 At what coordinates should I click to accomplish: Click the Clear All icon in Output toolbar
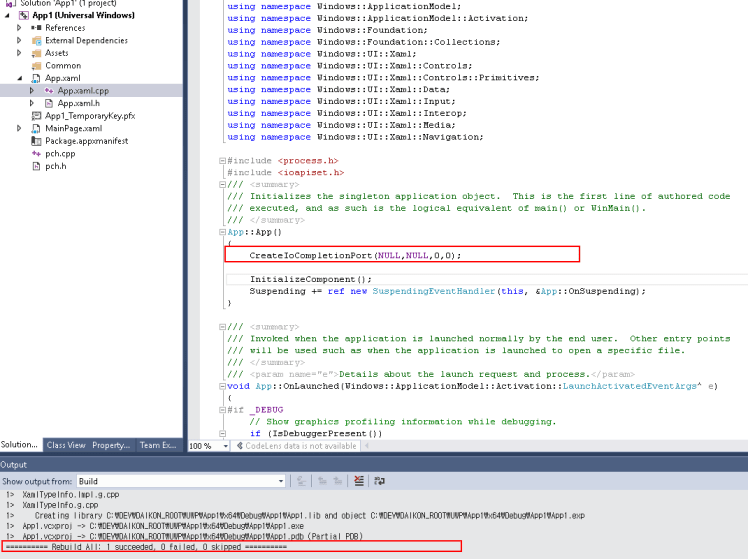359,481
